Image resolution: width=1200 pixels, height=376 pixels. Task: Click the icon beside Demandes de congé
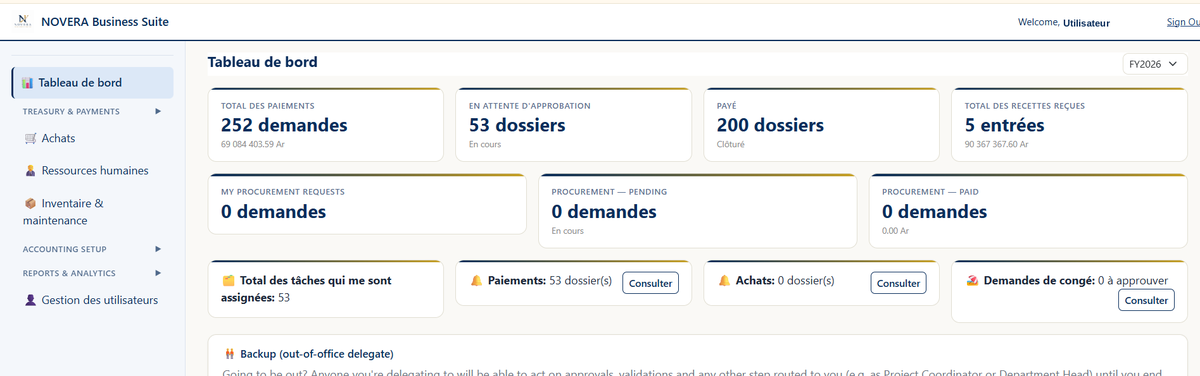972,281
